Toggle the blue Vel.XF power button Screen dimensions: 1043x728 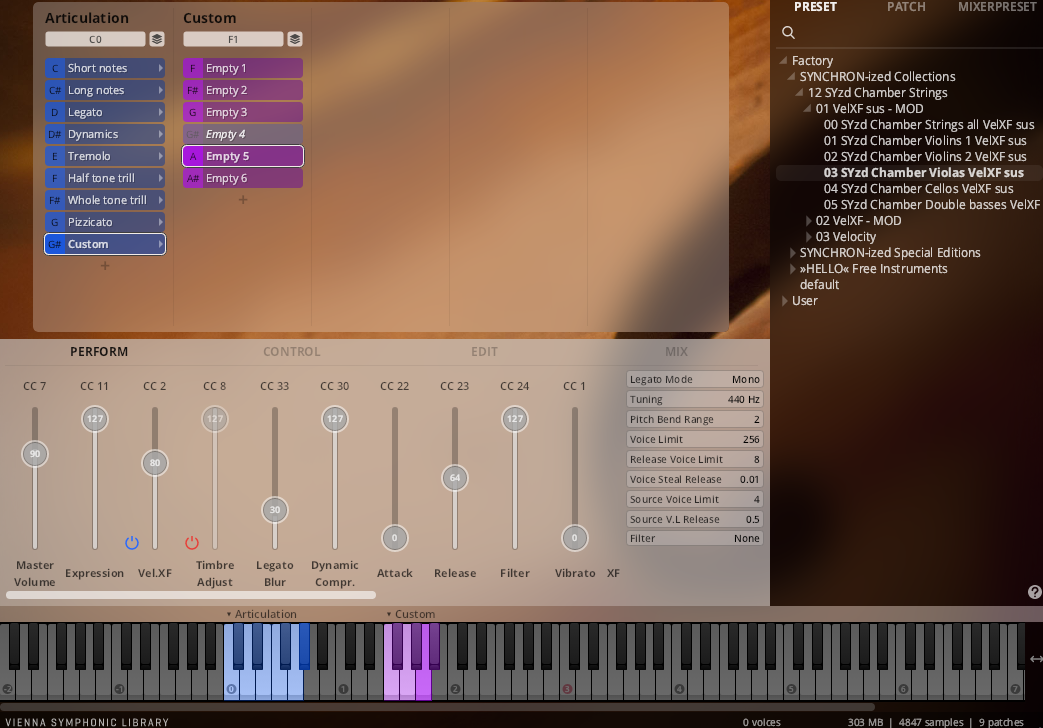point(132,543)
